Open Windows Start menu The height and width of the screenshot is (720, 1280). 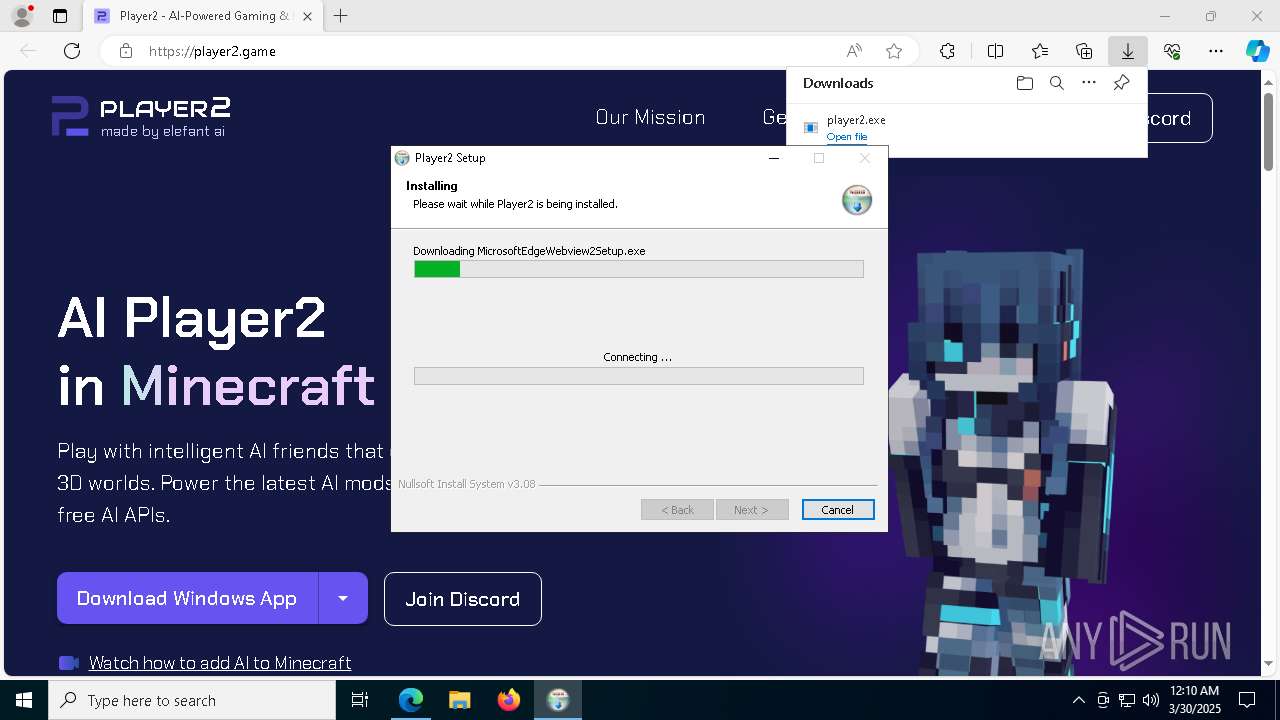(x=24, y=700)
